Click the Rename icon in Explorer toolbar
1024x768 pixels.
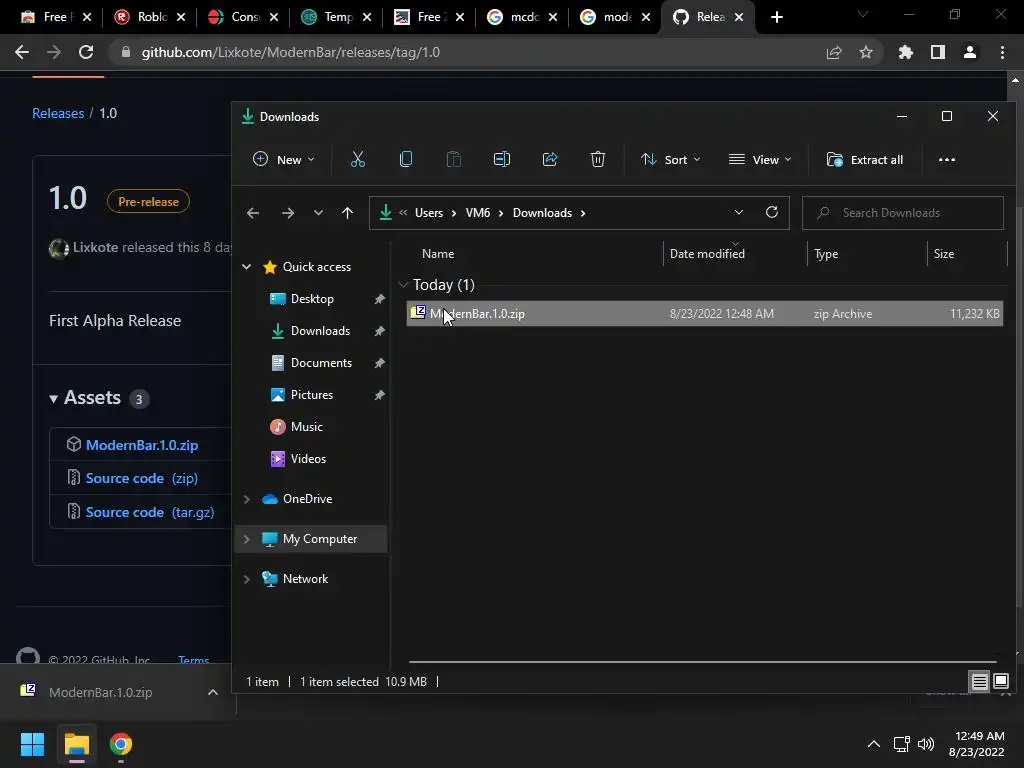click(502, 159)
